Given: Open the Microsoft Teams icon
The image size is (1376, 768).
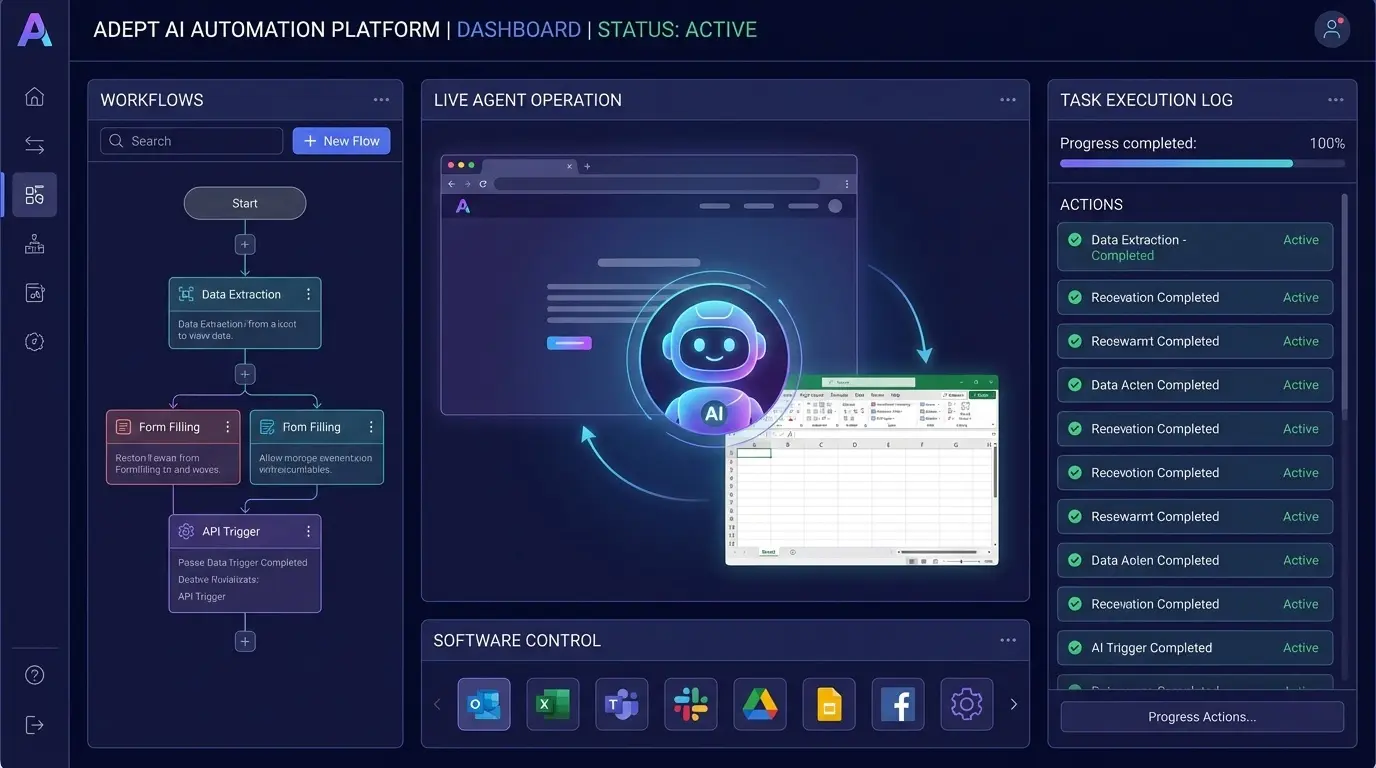Looking at the screenshot, I should pyautogui.click(x=622, y=704).
